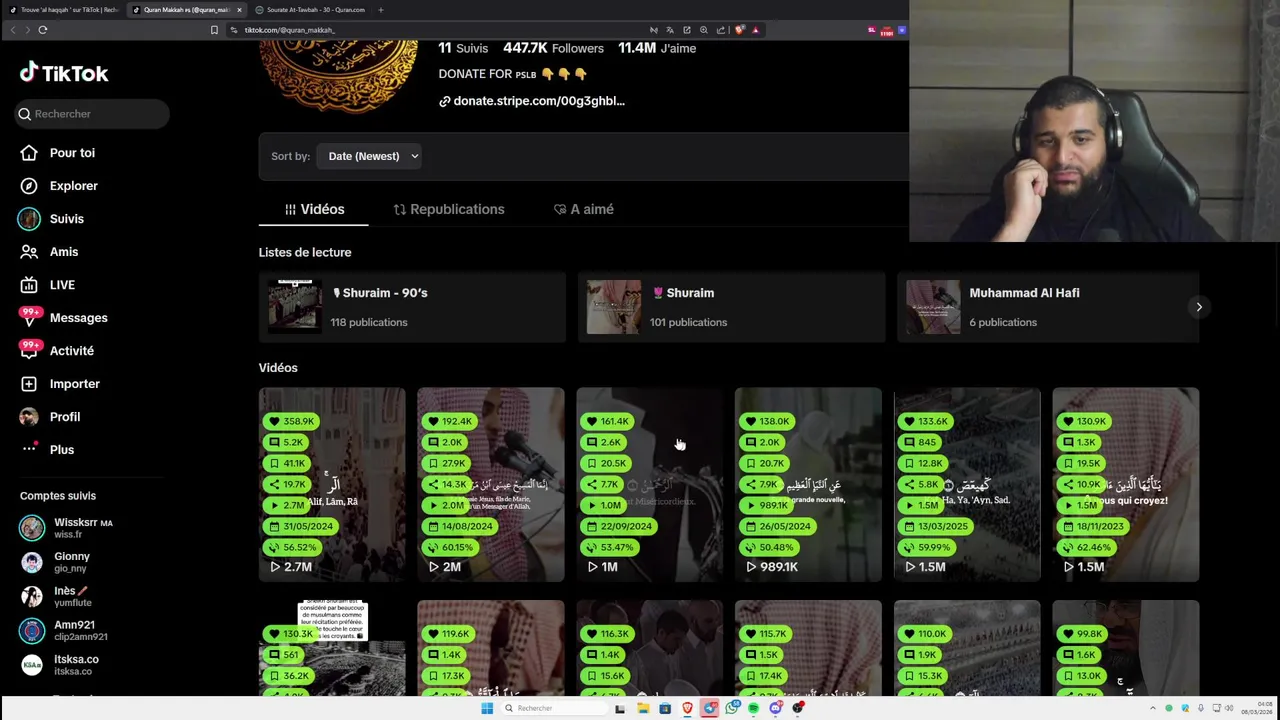
Task: Open Amn921 followed account
Action: (65, 630)
